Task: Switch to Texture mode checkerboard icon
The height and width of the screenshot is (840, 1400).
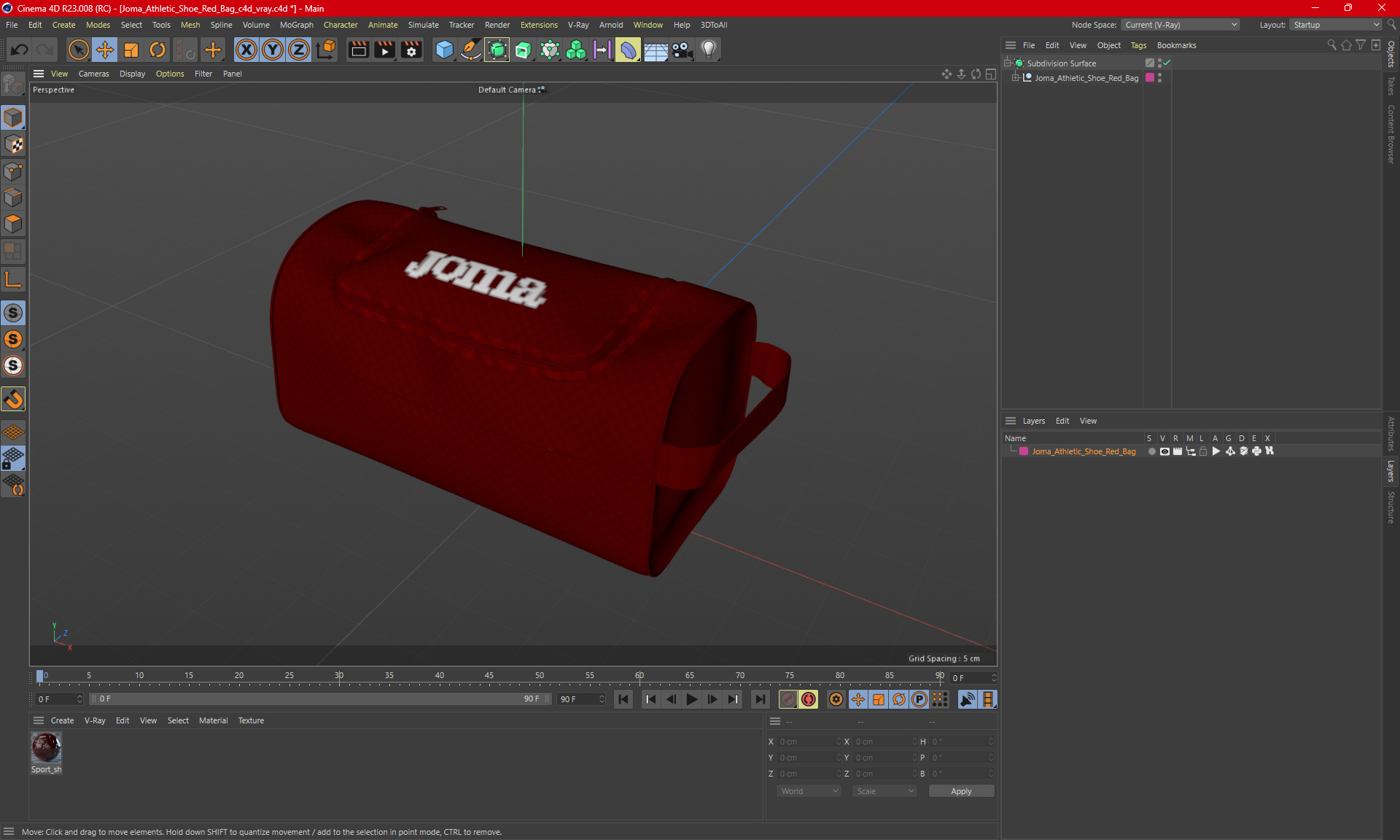Action: 13,144
